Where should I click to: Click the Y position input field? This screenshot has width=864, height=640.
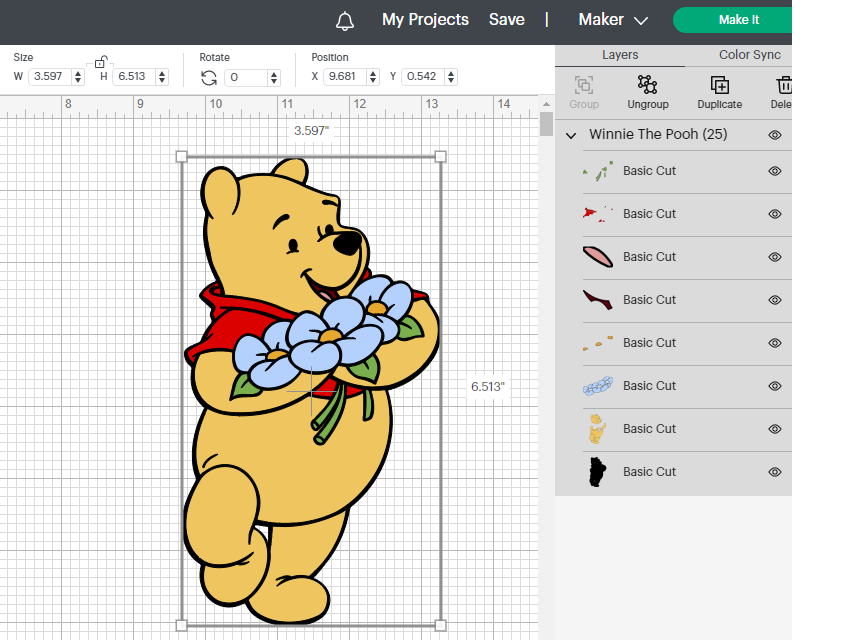[424, 77]
